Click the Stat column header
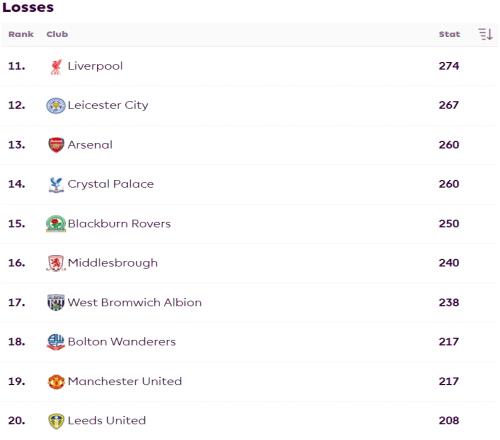The width and height of the screenshot is (500, 440). pyautogui.click(x=449, y=34)
